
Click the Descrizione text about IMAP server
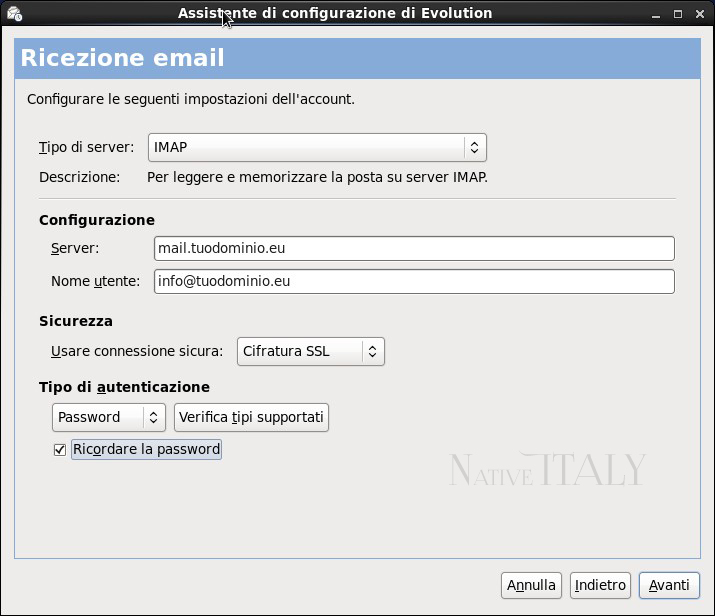click(317, 177)
